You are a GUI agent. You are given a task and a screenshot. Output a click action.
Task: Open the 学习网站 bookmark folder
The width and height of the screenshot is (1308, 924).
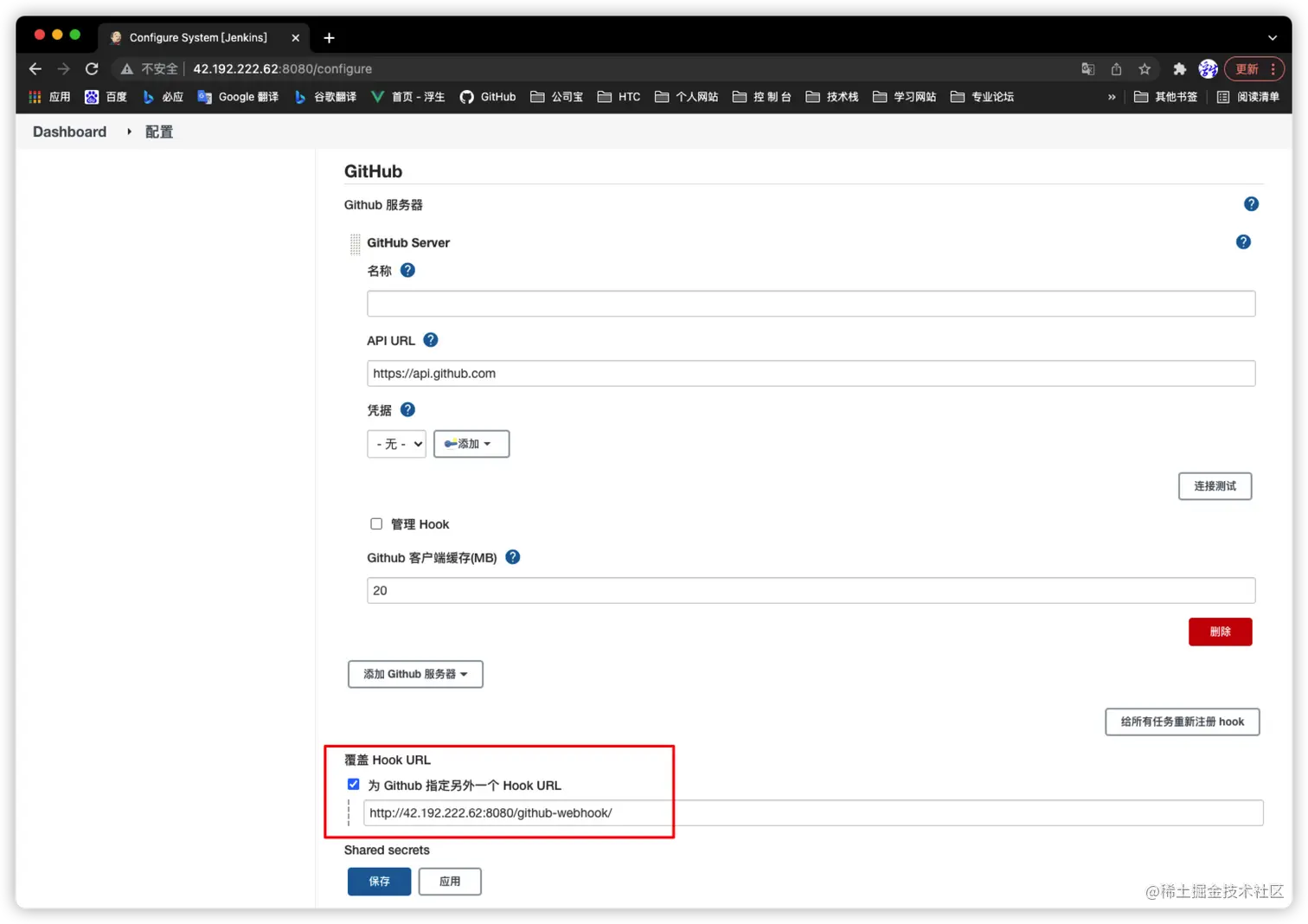click(x=904, y=97)
